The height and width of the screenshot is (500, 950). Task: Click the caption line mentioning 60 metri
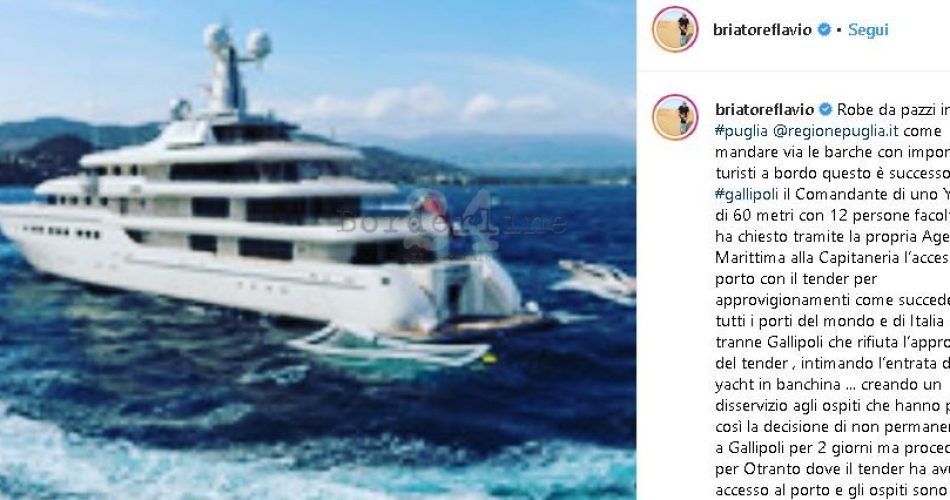(x=832, y=216)
